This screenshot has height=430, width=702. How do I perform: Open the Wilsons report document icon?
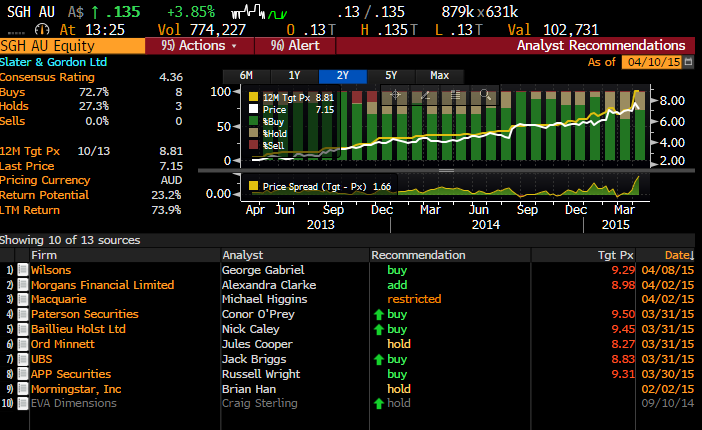point(22,270)
